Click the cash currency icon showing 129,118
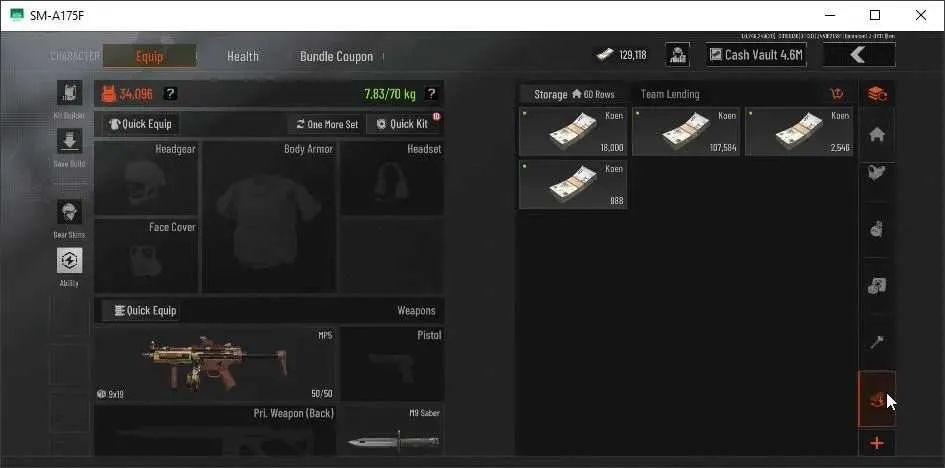This screenshot has height=468, width=945. [x=605, y=55]
